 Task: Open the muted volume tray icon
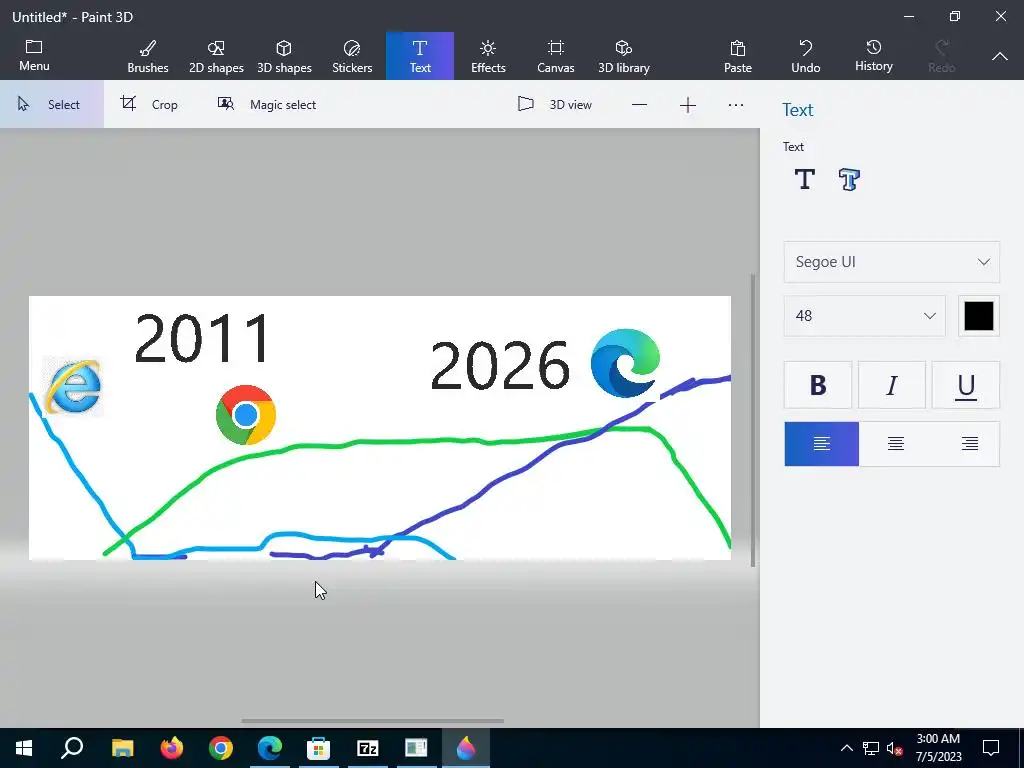coord(895,748)
